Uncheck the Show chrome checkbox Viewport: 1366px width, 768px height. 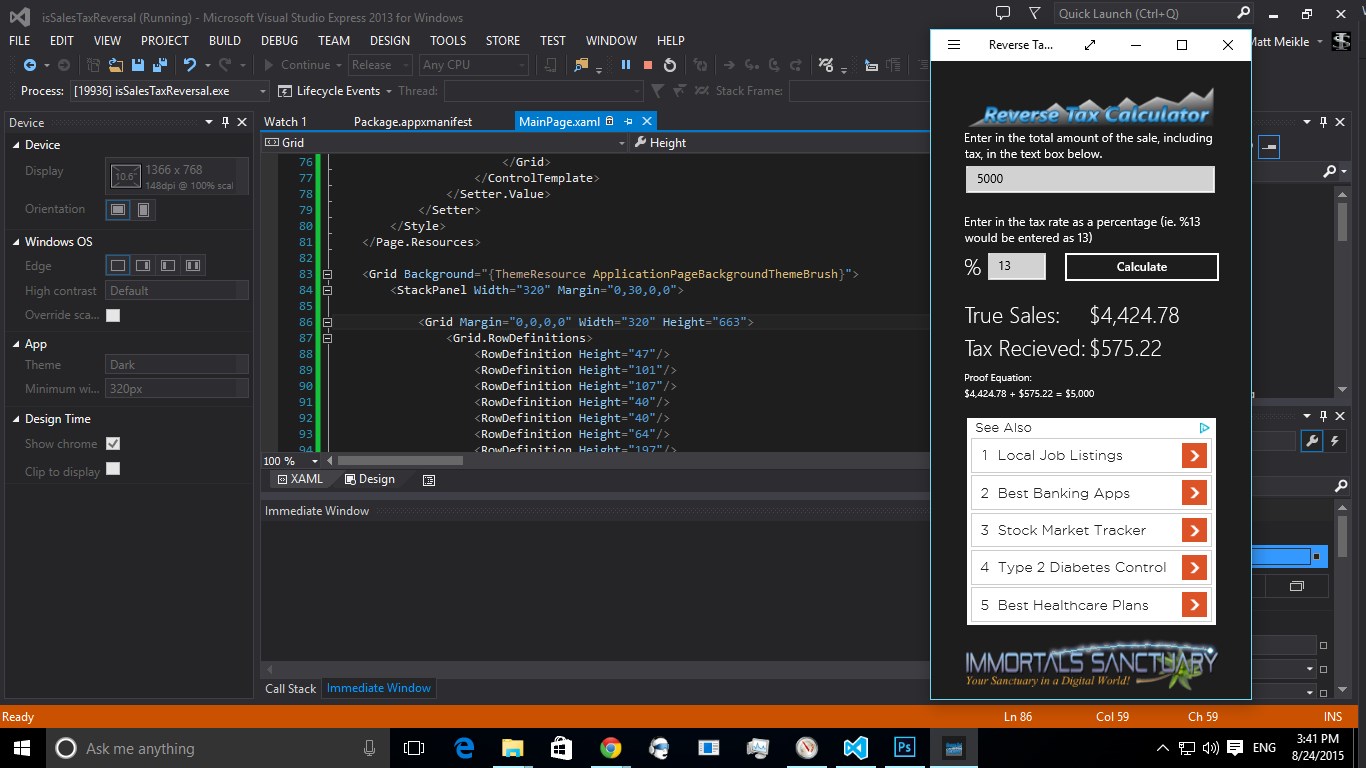point(113,443)
